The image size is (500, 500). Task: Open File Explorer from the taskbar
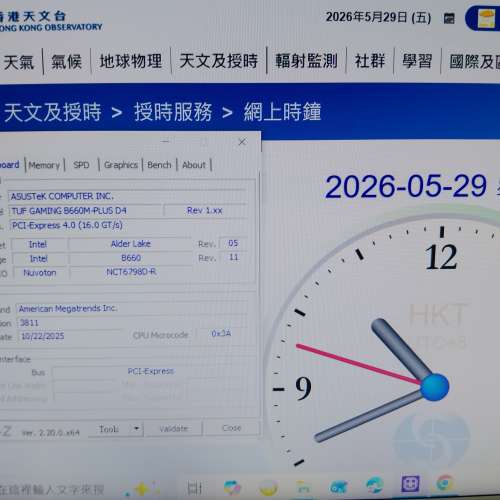click(x=303, y=488)
